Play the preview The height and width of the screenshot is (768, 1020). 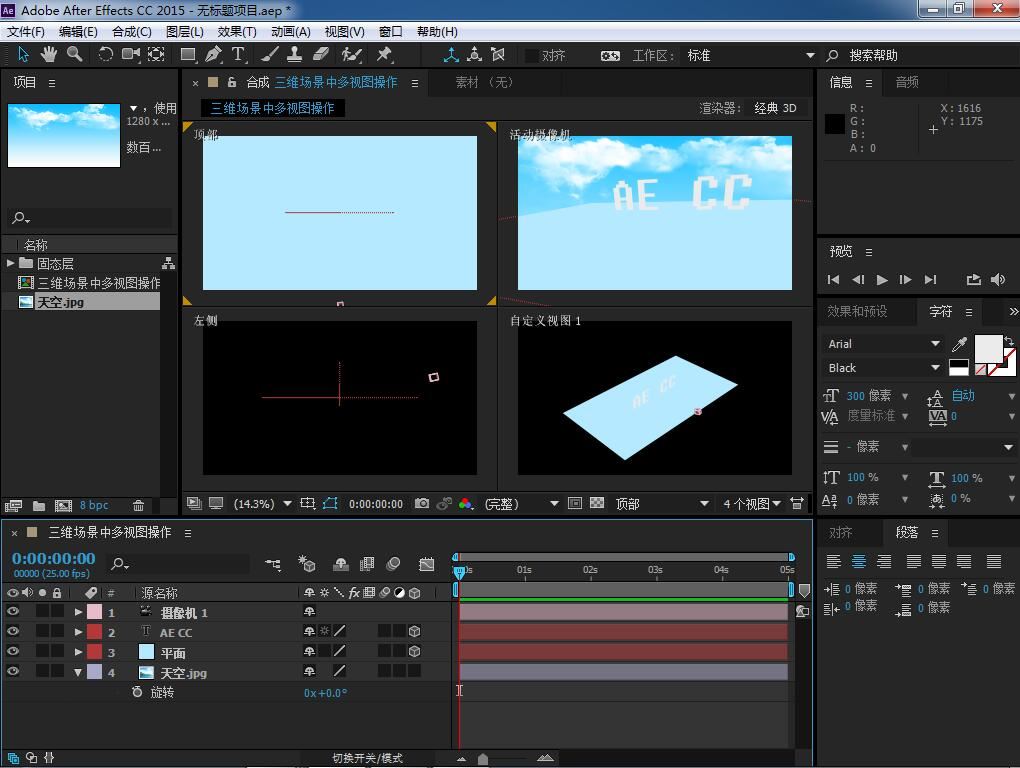tap(882, 280)
